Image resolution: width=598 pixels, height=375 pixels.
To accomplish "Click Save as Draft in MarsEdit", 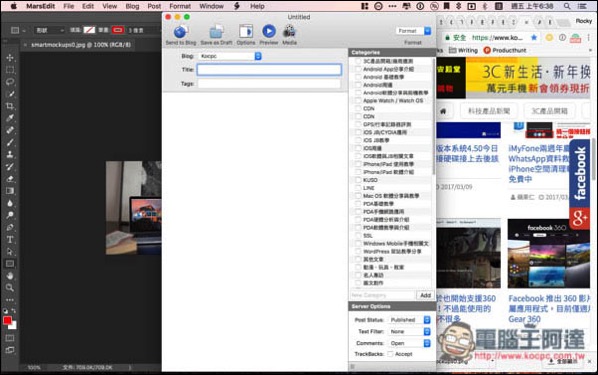I will point(216,35).
